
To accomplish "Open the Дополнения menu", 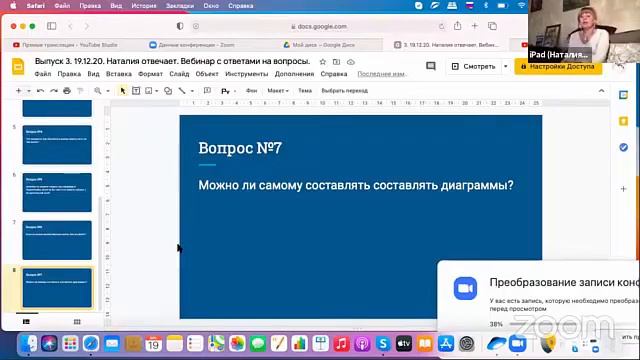I will pyautogui.click(x=294, y=74).
